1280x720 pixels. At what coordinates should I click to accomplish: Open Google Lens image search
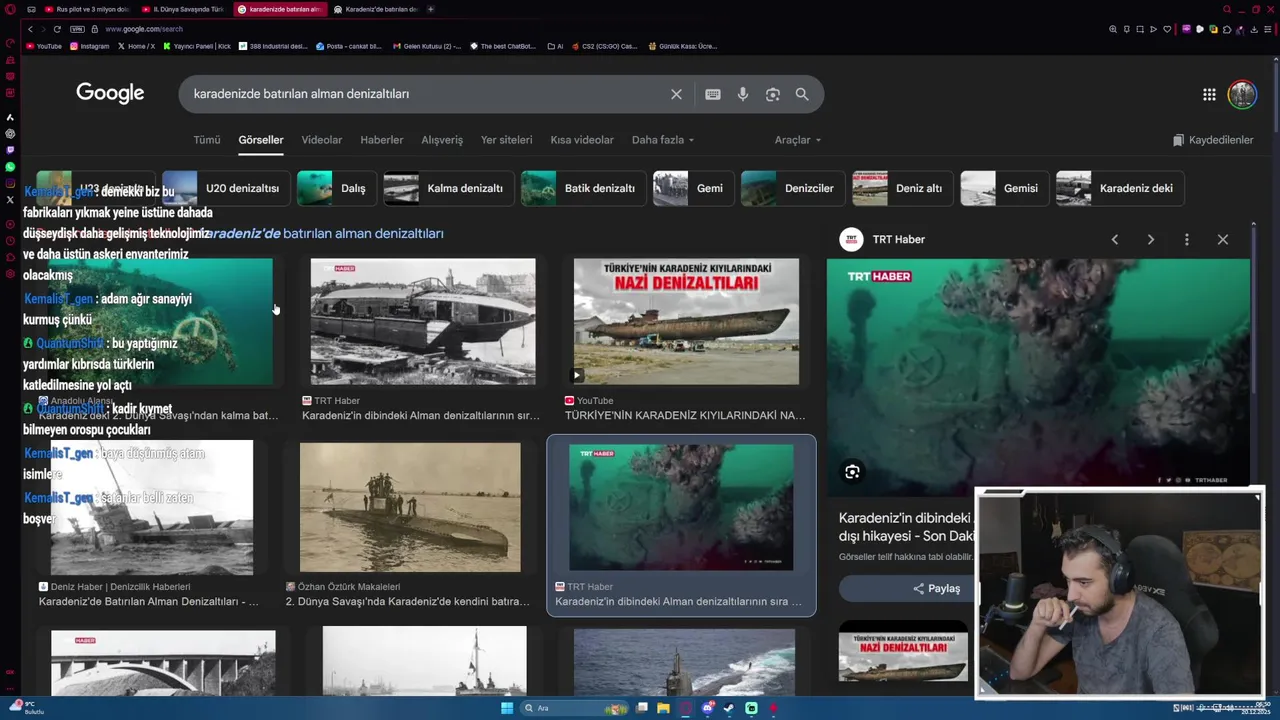tap(772, 94)
